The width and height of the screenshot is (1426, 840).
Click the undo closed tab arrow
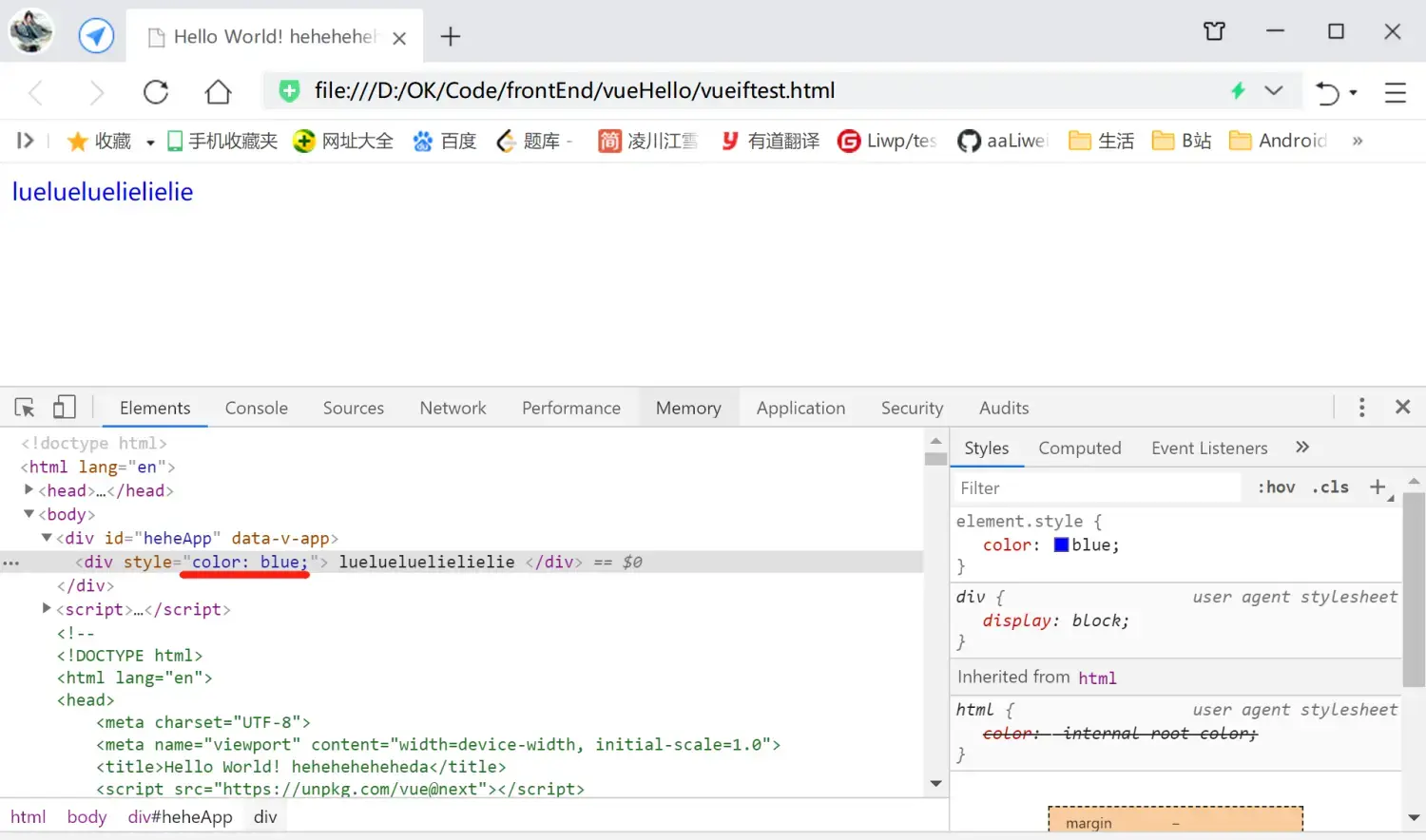tap(1327, 92)
